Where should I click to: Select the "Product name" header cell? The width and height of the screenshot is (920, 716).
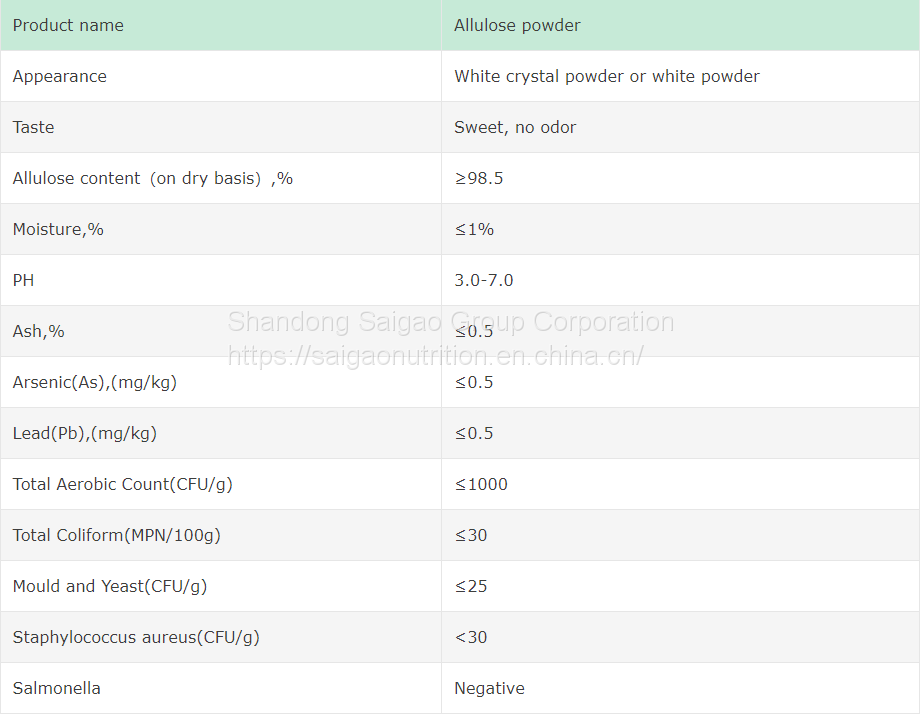tap(68, 25)
